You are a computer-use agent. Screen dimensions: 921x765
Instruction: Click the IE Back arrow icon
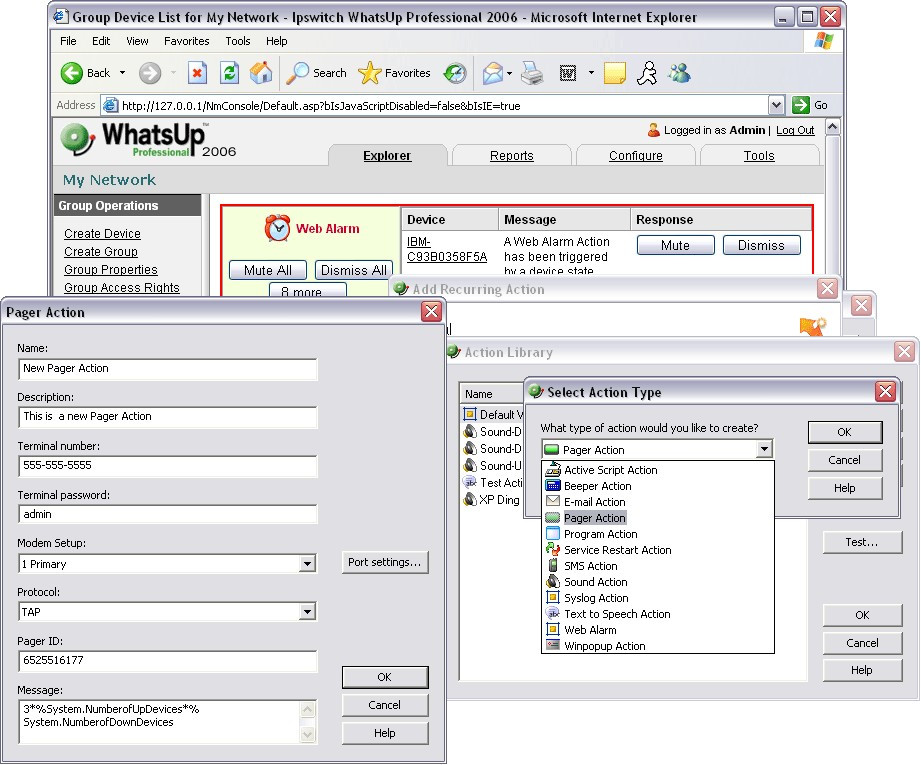pyautogui.click(x=72, y=73)
